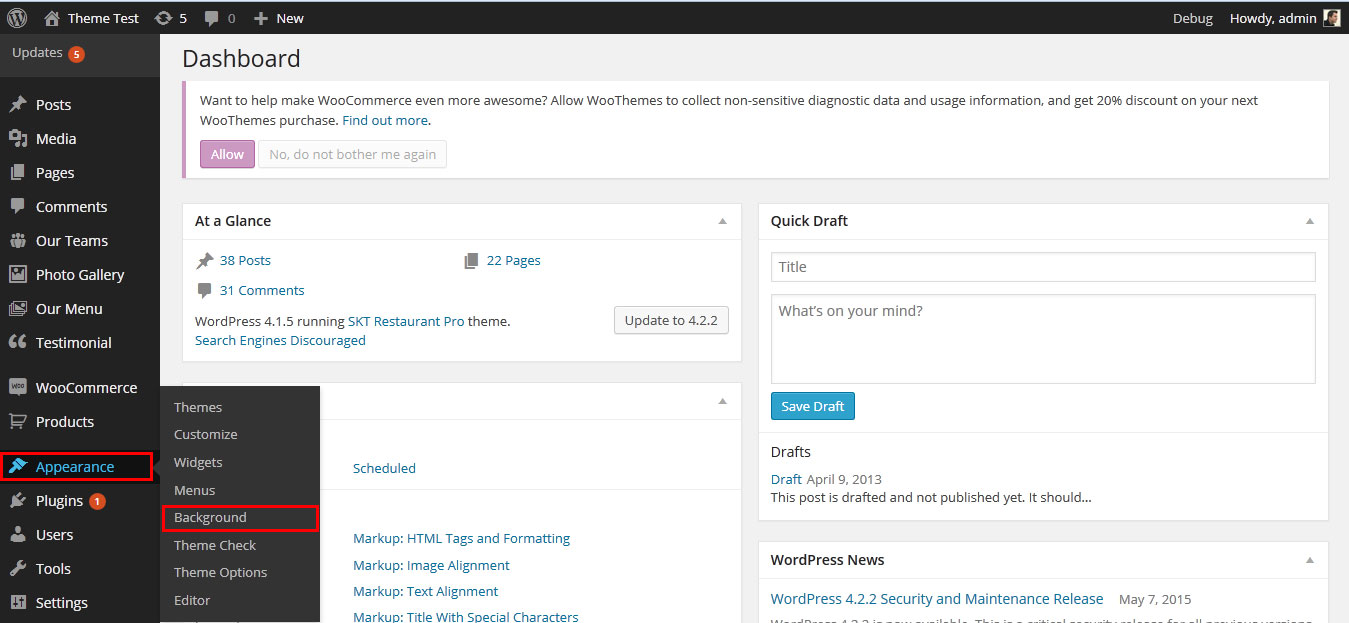Collapse the At a Glance widget
Screen dimensions: 1349x623
pos(722,221)
